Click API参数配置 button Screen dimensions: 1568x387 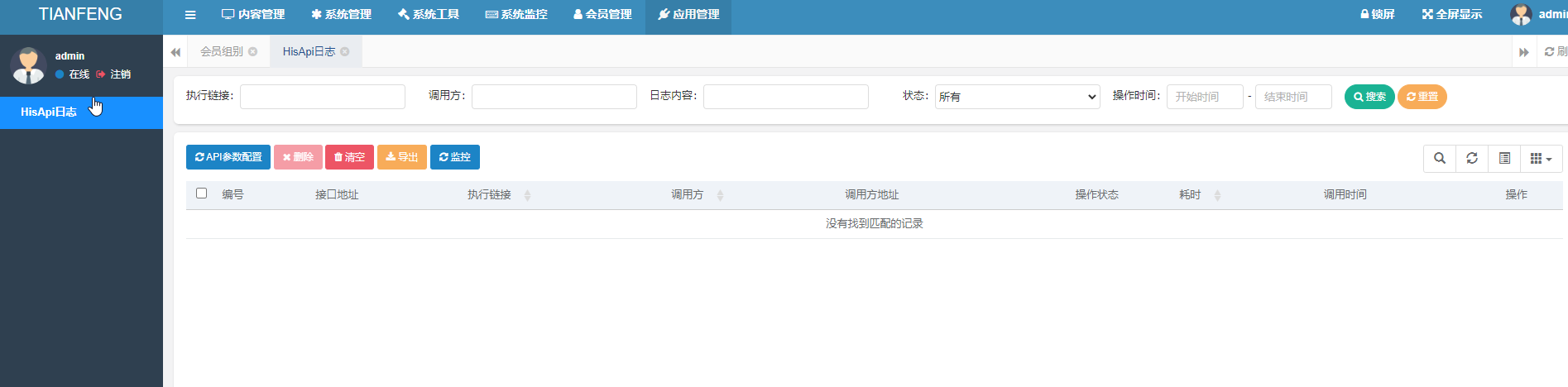[x=228, y=157]
